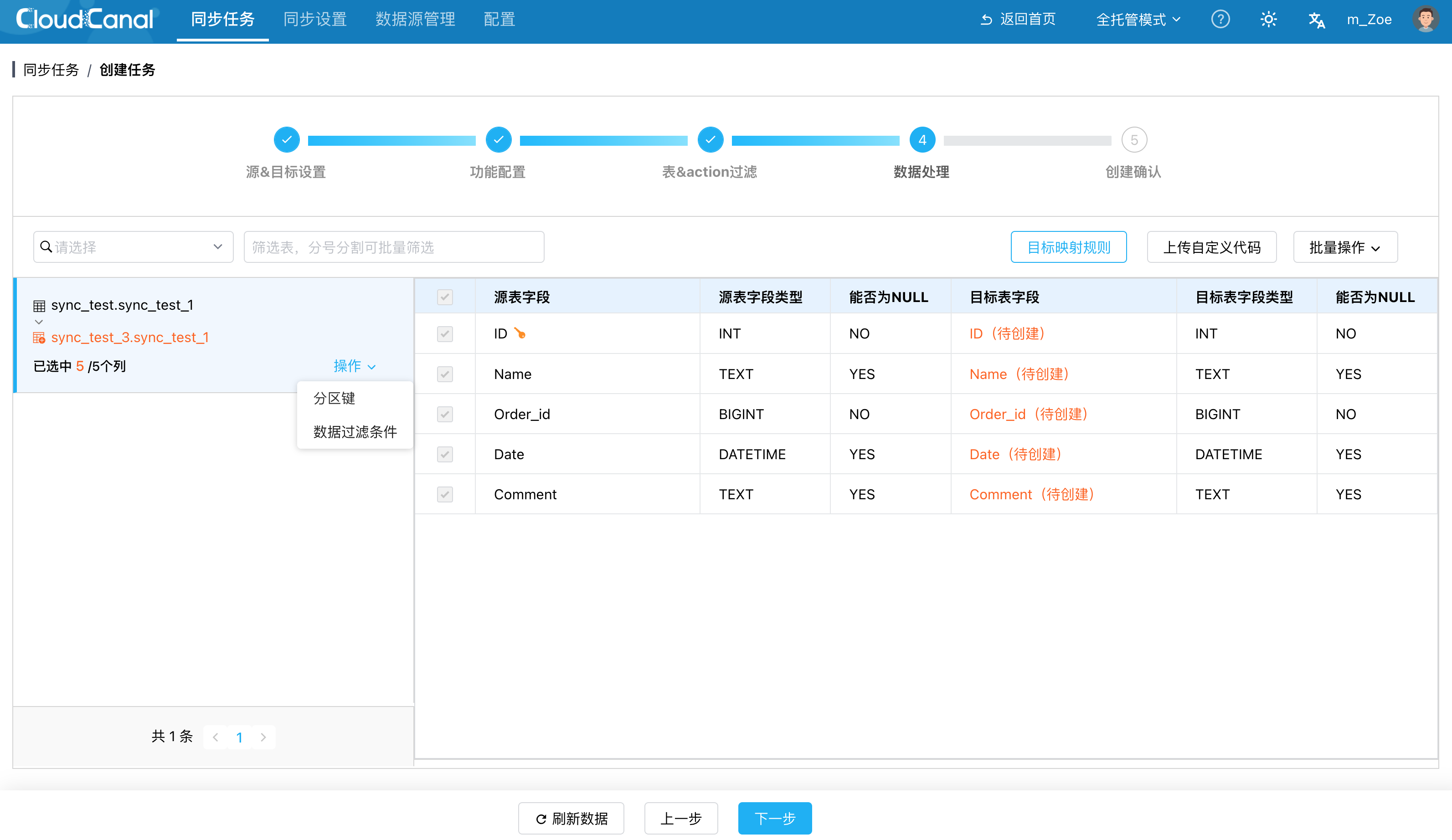This screenshot has width=1452, height=840.
Task: Open the help icon in the top bar
Action: (1220, 19)
